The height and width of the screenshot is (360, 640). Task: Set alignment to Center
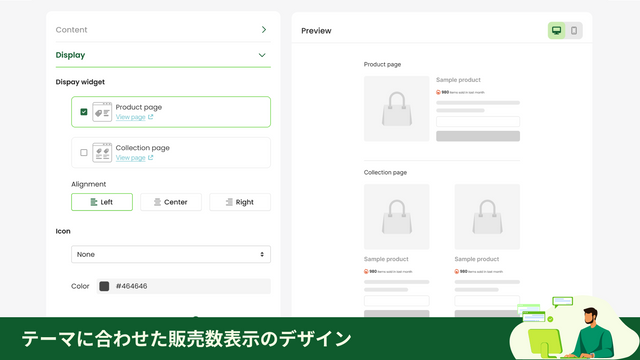[171, 202]
